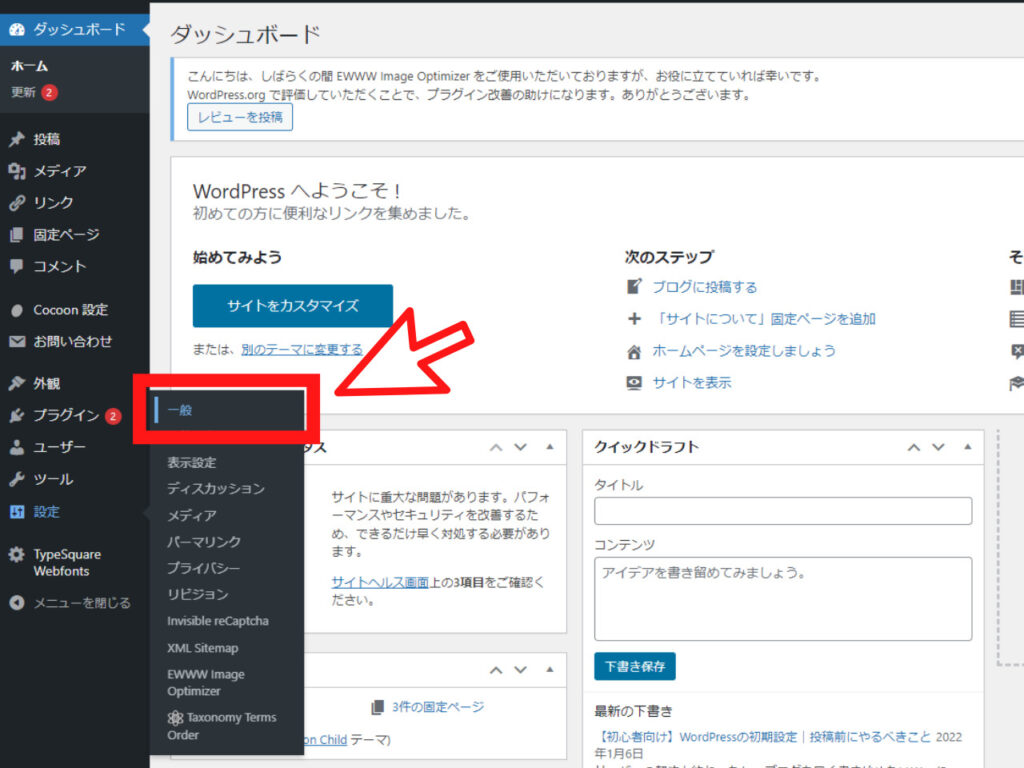Open the サイトを表示 link

692,383
